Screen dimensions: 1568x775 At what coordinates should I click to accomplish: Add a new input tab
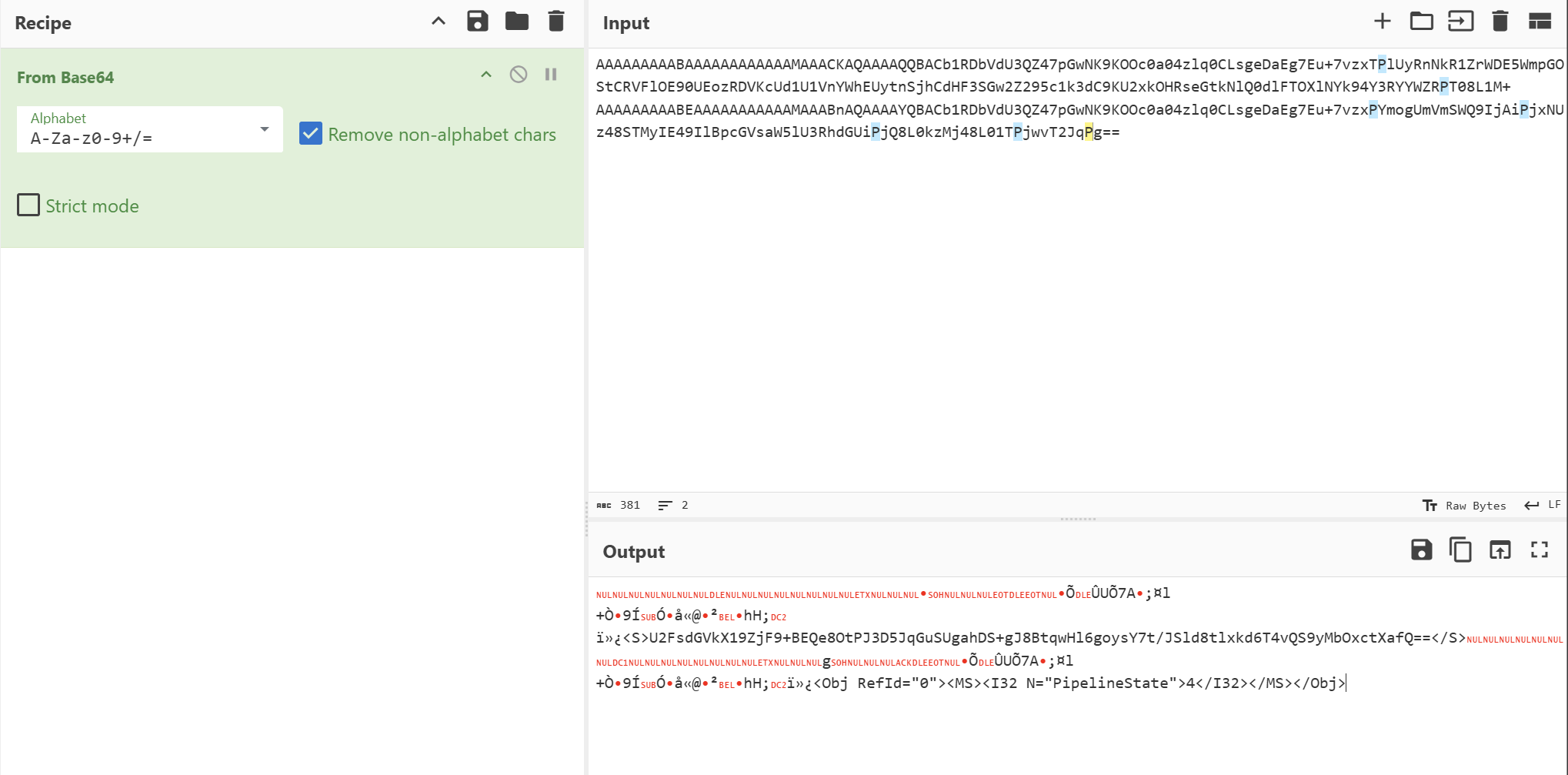(1382, 22)
